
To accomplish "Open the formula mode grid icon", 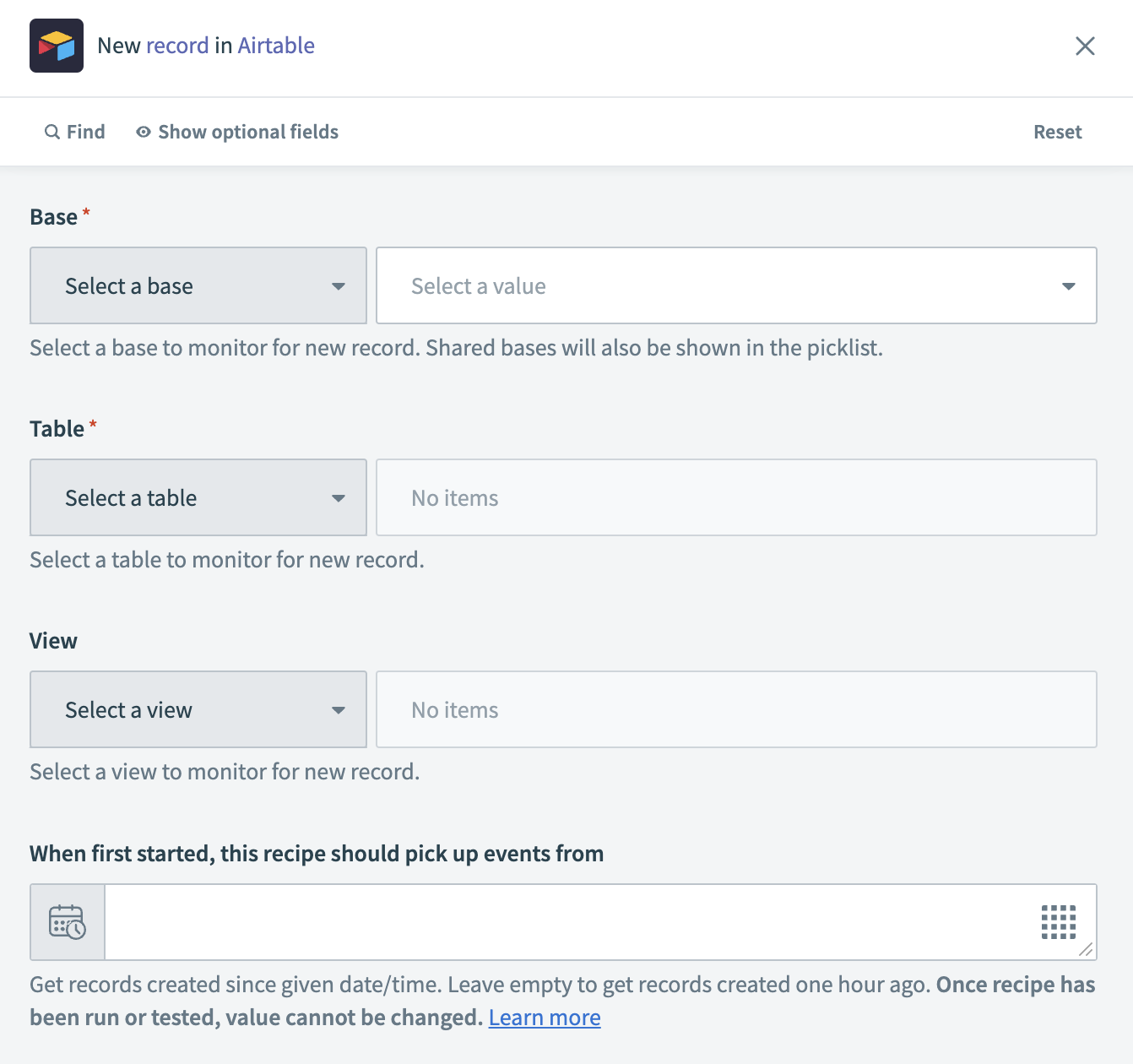I will 1058,922.
